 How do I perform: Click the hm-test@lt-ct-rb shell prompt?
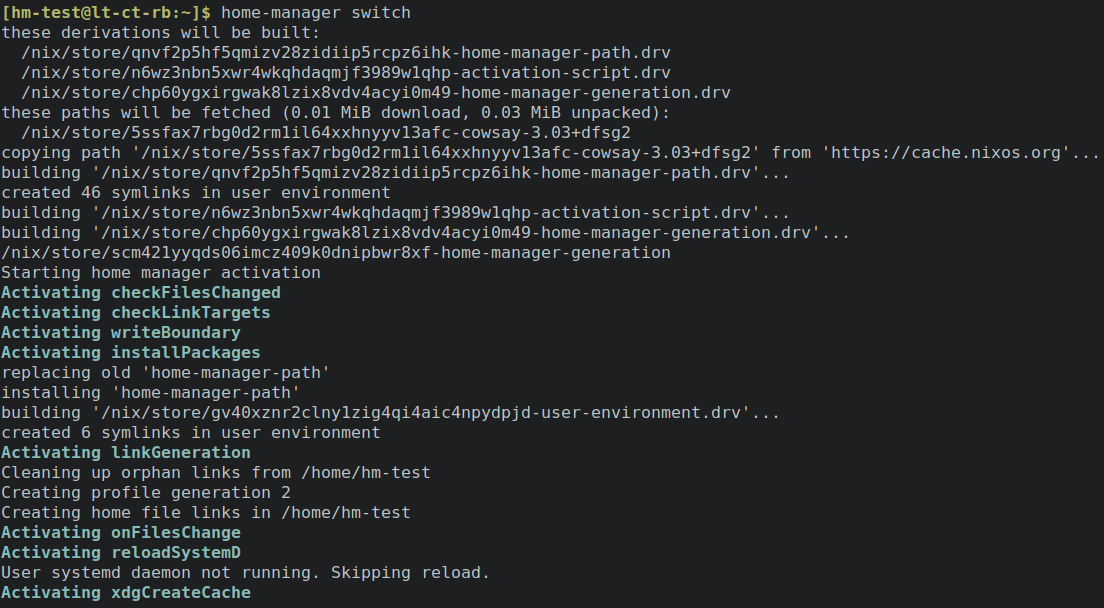105,13
